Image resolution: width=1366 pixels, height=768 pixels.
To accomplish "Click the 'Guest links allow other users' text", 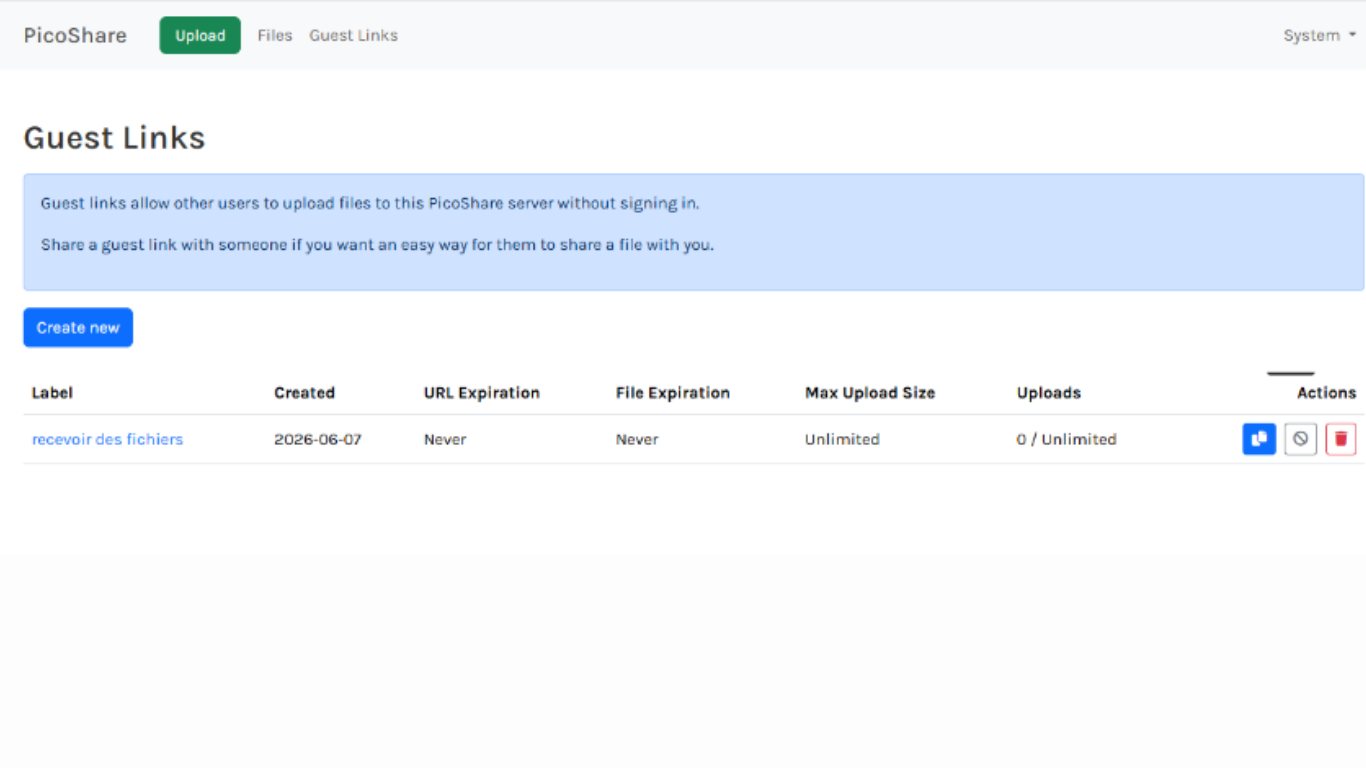I will point(370,204).
